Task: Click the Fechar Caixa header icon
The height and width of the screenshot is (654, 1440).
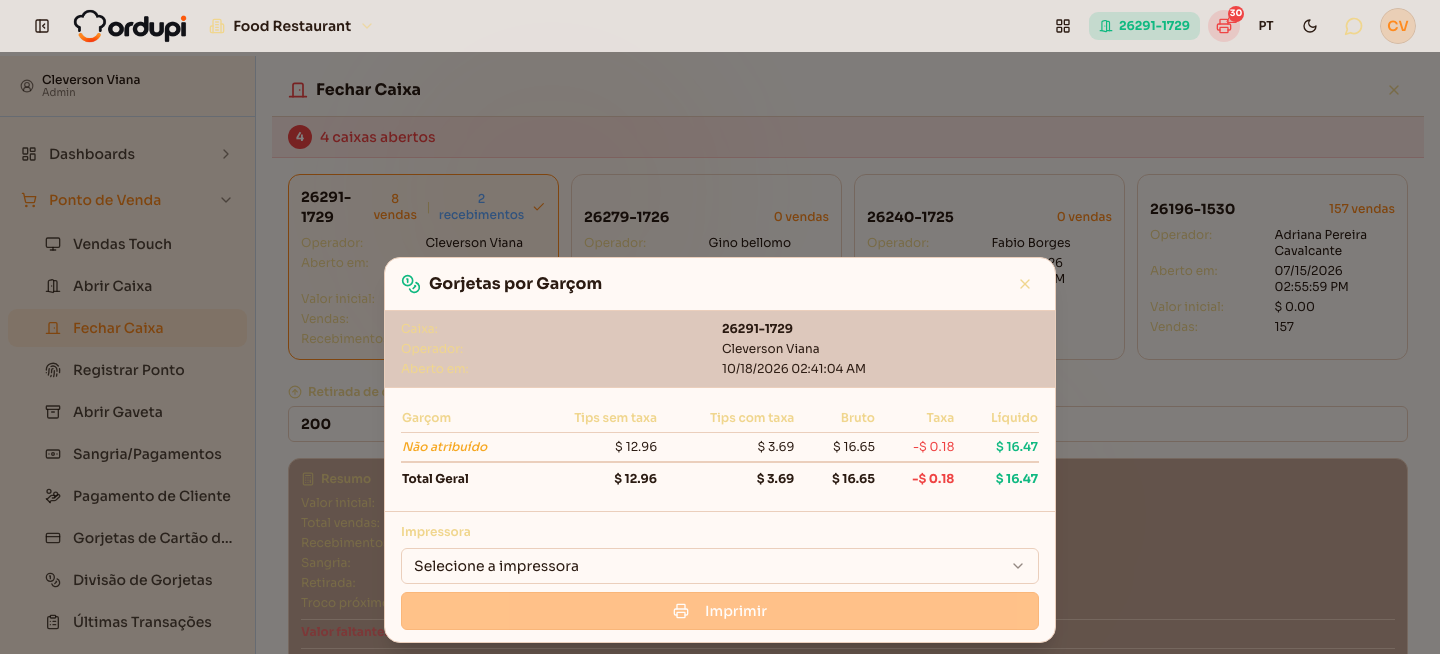Action: (297, 90)
